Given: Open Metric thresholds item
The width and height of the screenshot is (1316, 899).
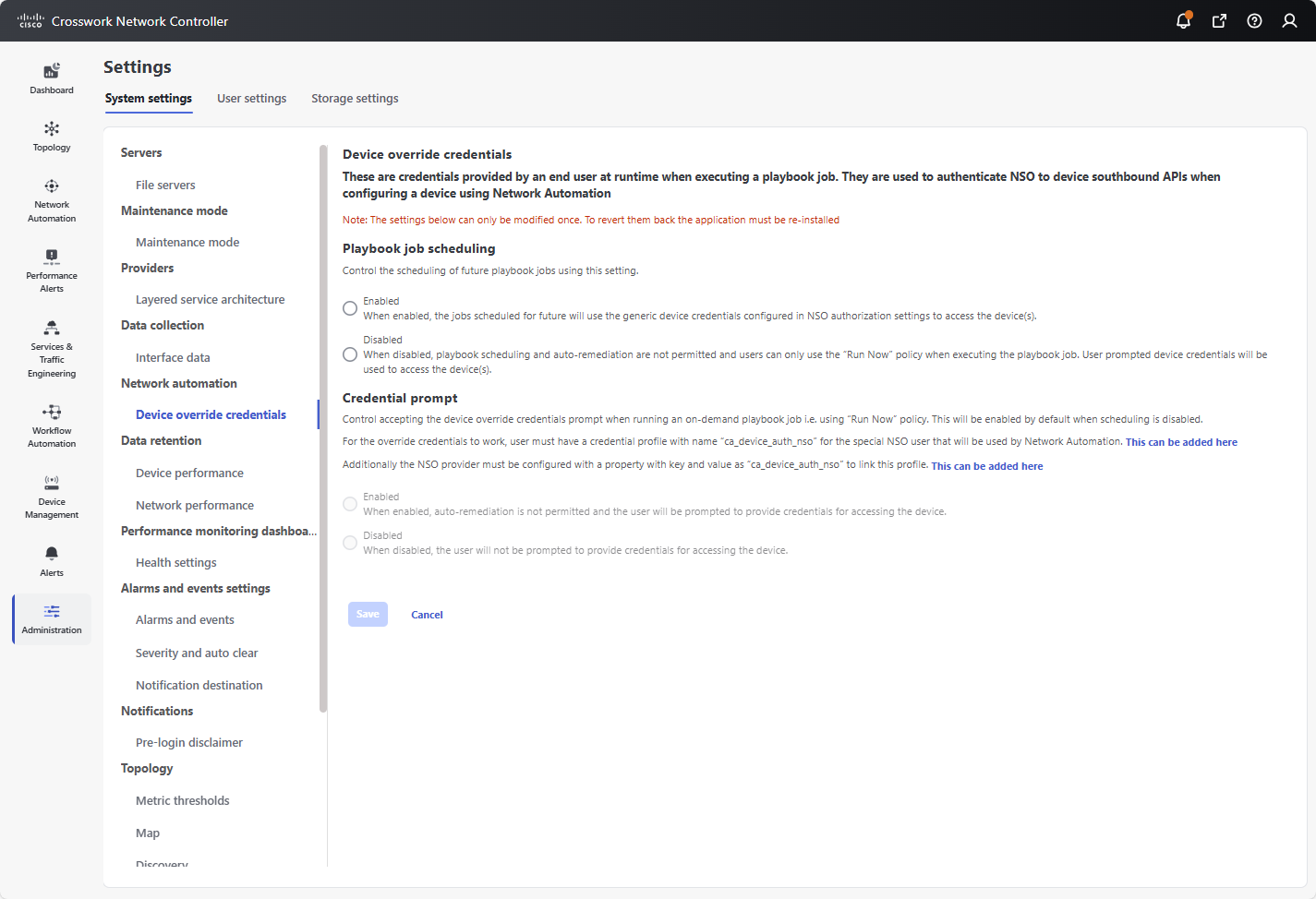Looking at the screenshot, I should click(x=183, y=800).
